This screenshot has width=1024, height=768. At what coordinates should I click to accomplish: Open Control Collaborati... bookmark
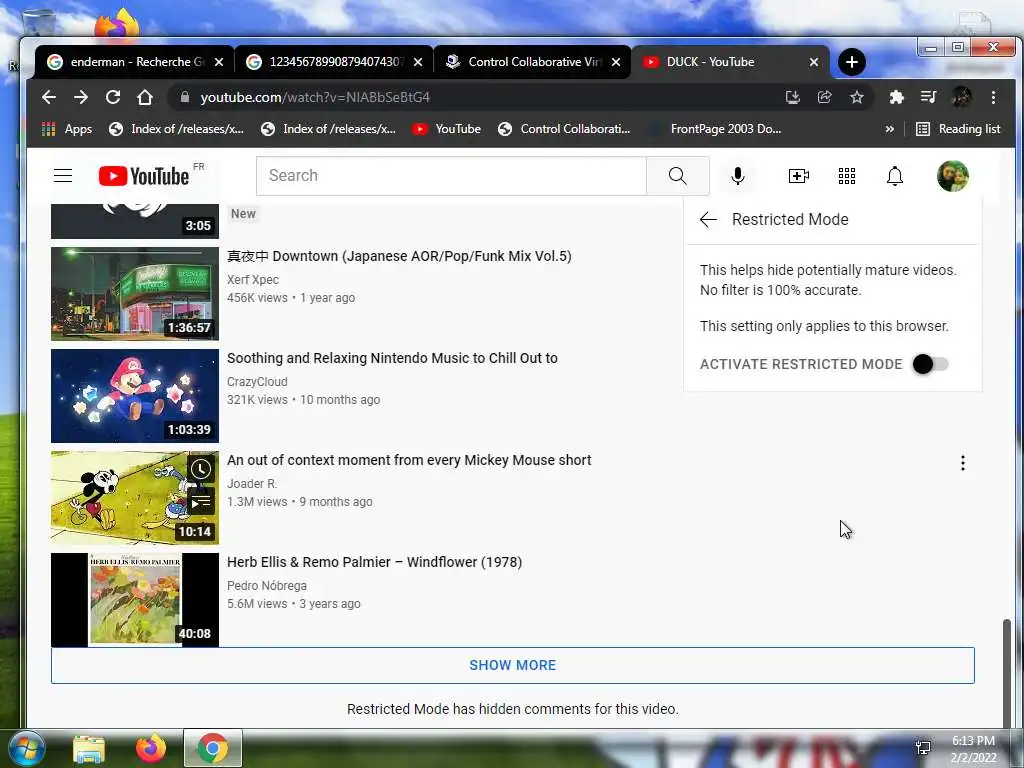(564, 129)
